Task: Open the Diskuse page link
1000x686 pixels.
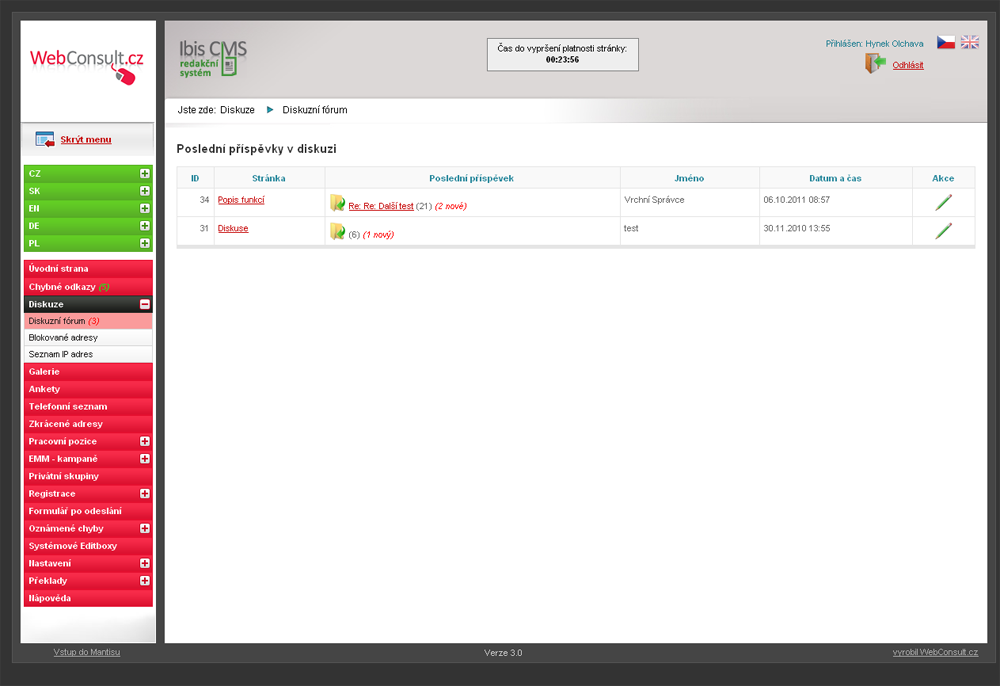Action: (x=233, y=228)
